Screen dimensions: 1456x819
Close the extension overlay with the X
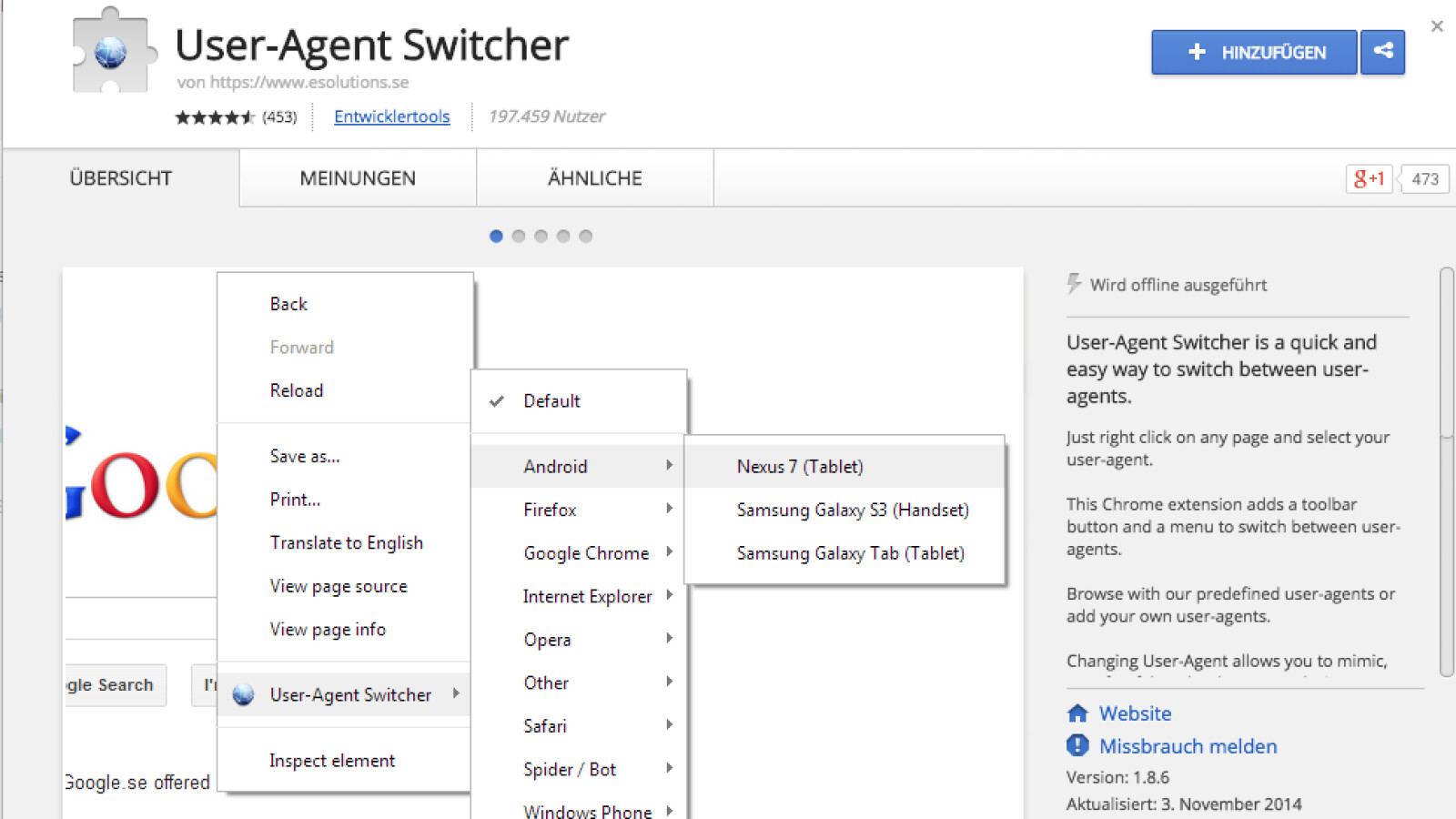1437,25
